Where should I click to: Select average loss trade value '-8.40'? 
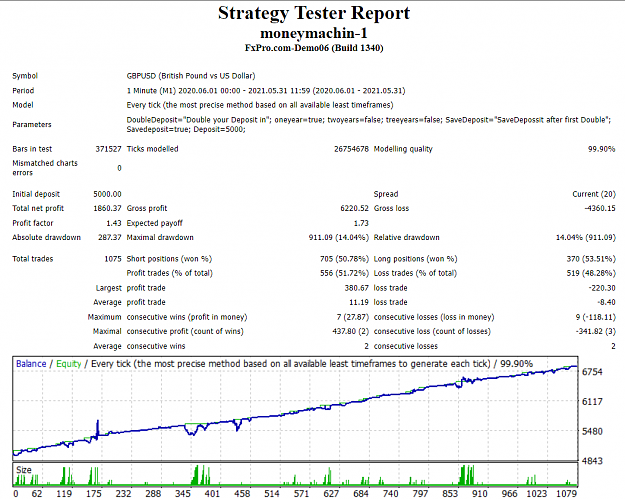[606, 303]
